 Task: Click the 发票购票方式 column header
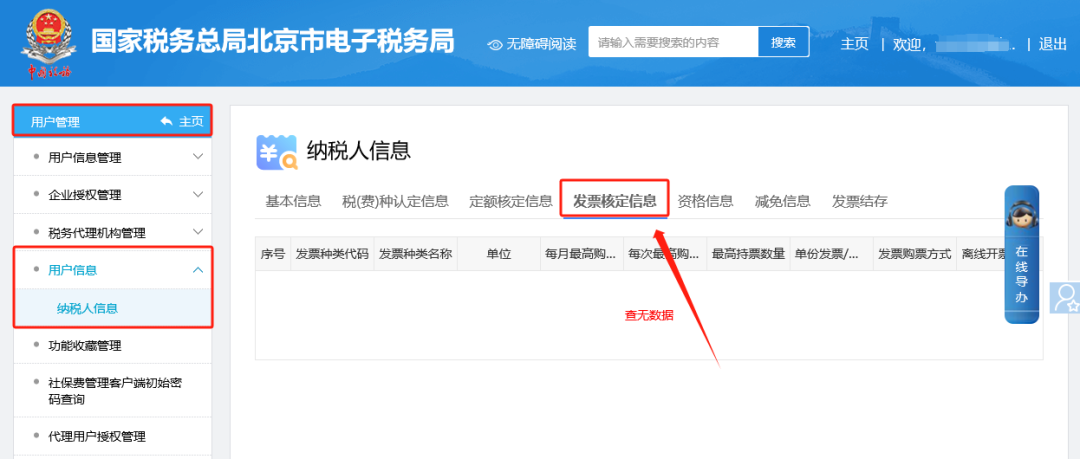(915, 254)
